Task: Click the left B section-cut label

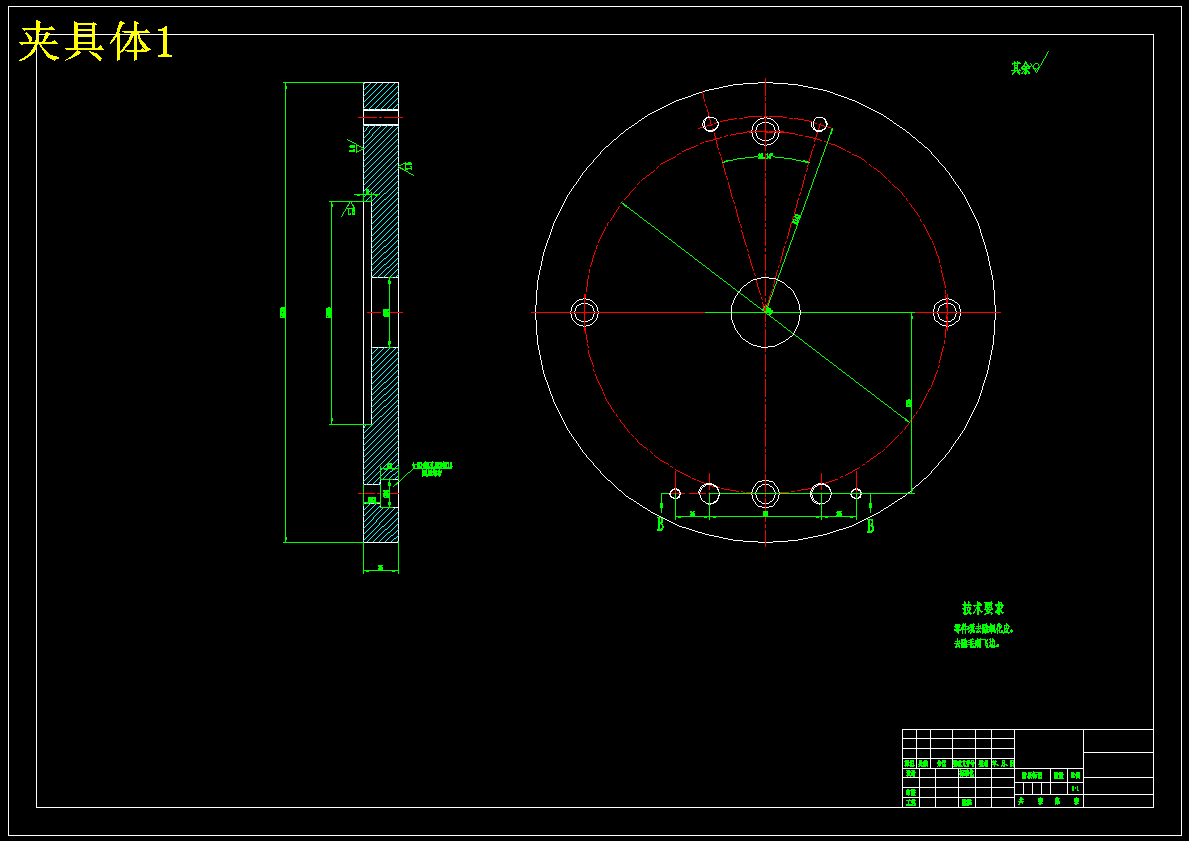Action: pos(660,525)
